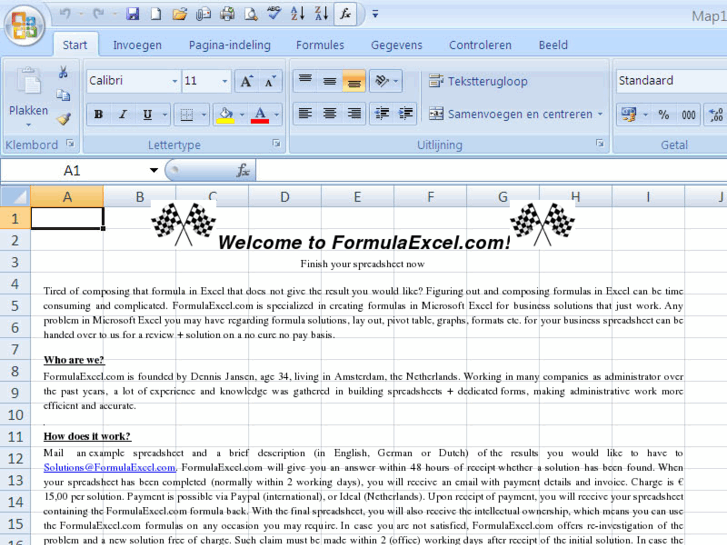This screenshot has height=545, width=727.
Task: Switch to the Start tab
Action: (x=75, y=45)
